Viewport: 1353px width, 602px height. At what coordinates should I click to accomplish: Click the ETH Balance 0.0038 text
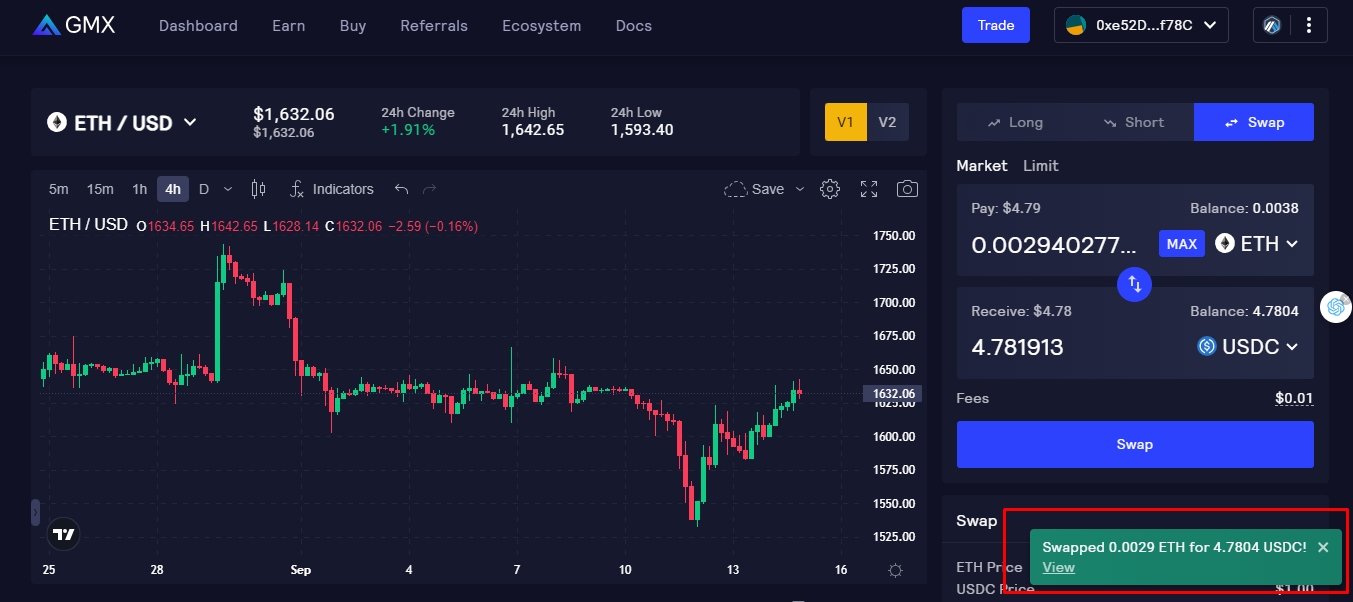tap(1244, 209)
